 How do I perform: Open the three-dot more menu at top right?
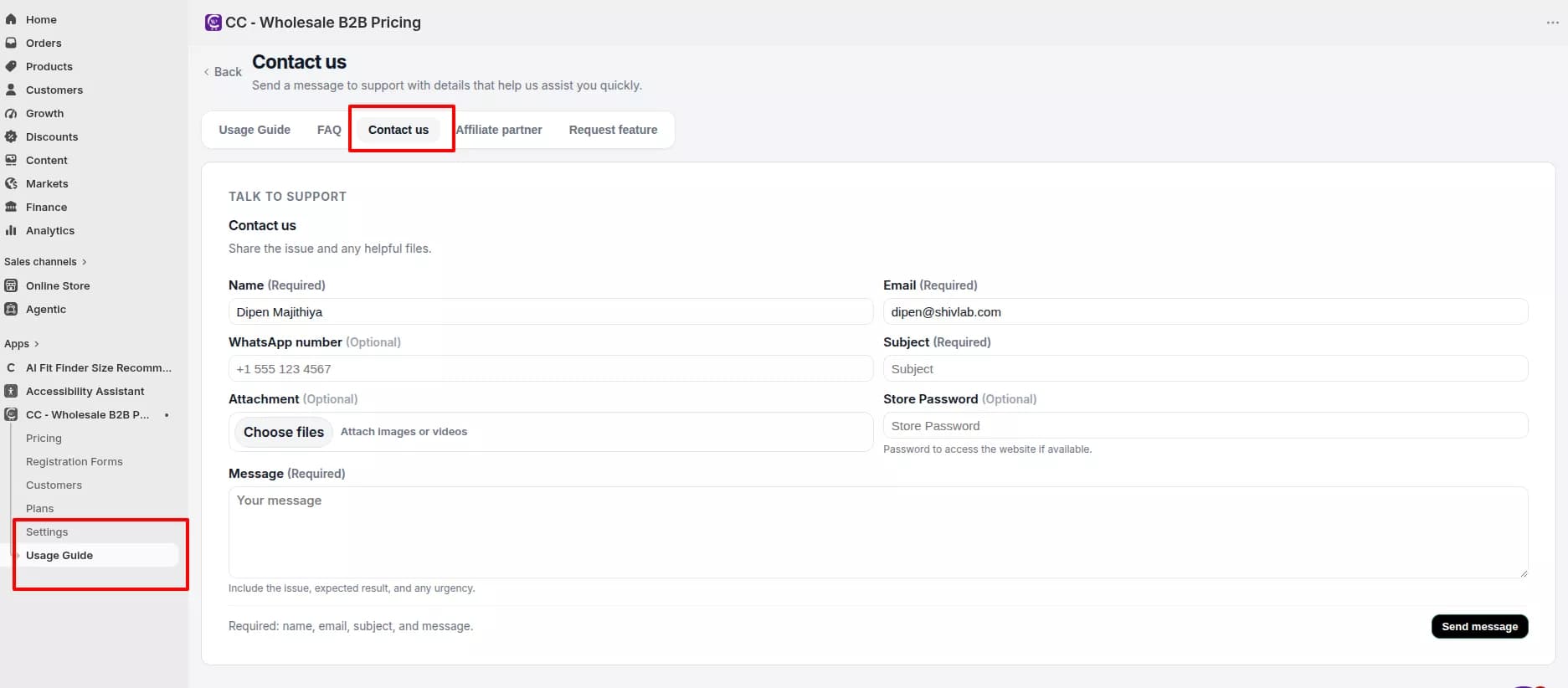pos(1552,23)
